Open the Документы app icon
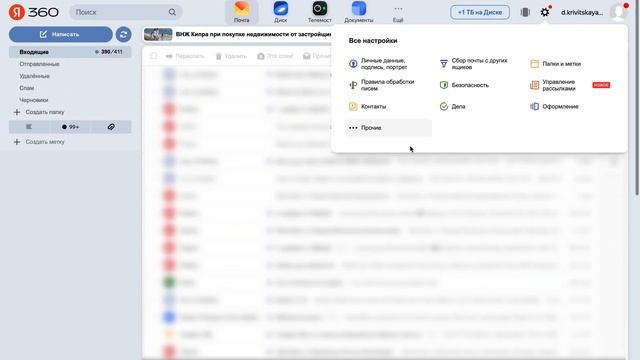The image size is (640, 360). (359, 12)
